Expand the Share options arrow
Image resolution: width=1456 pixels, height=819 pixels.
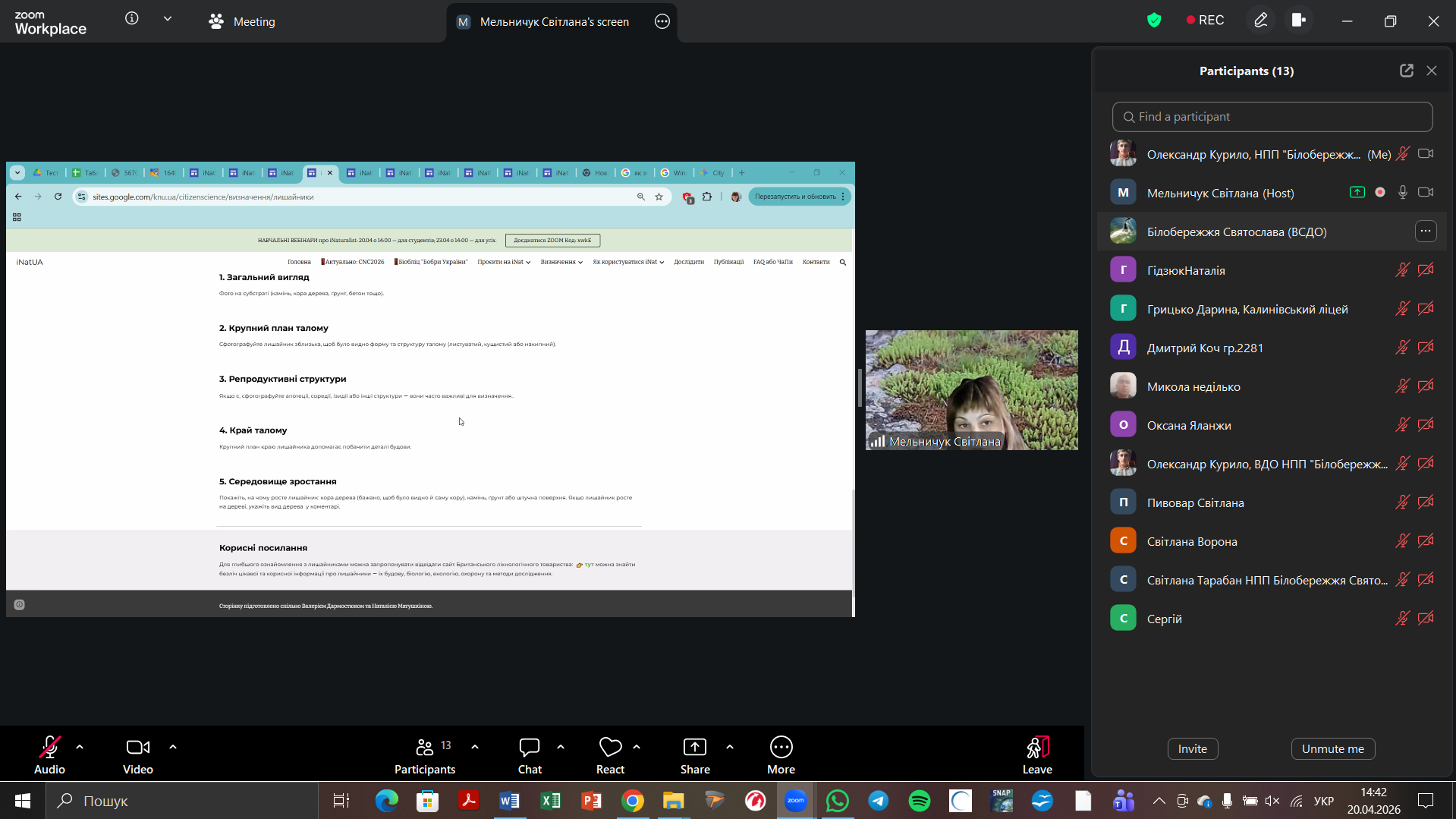[x=730, y=747]
